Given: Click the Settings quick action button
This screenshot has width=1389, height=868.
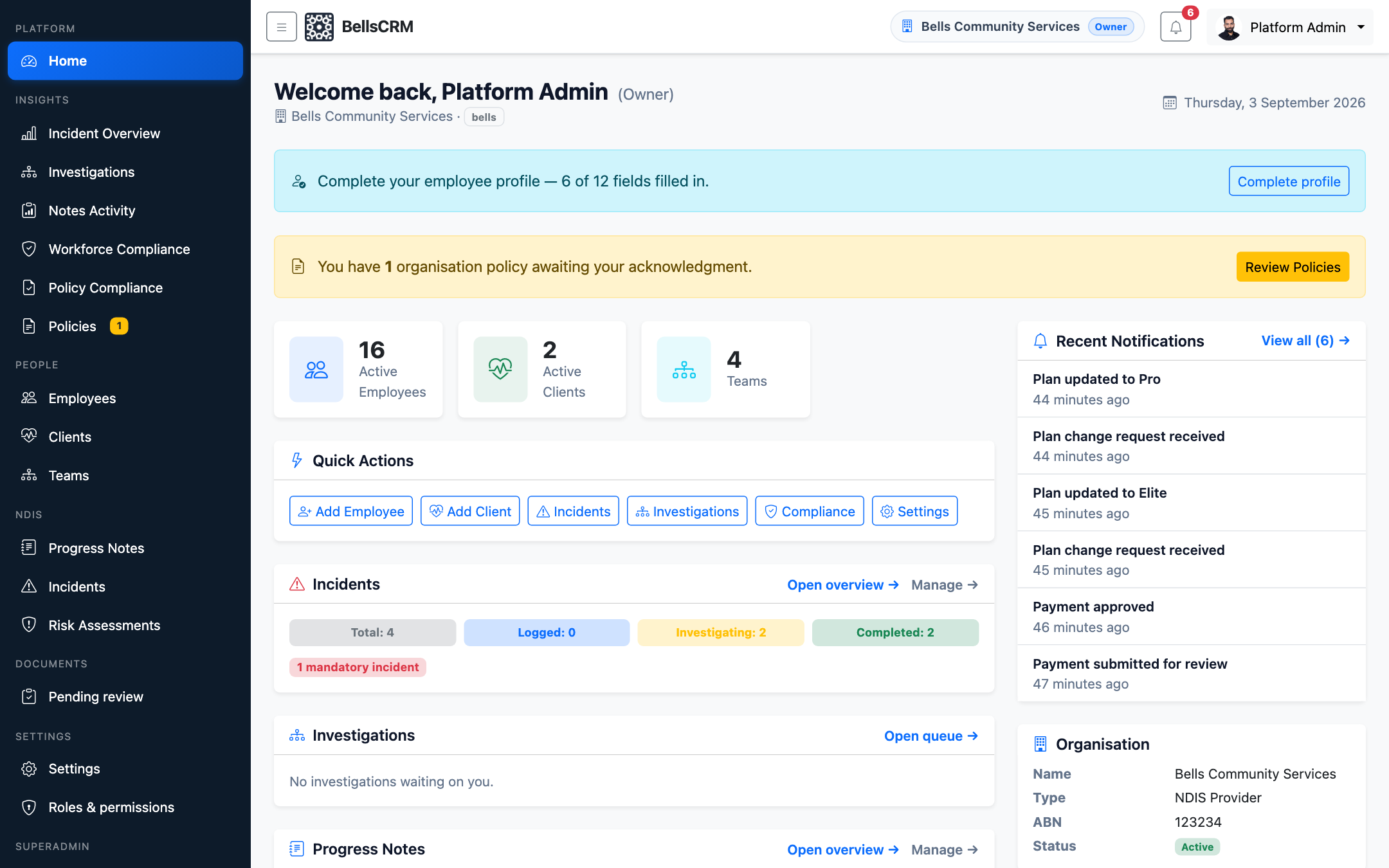Looking at the screenshot, I should click(x=914, y=511).
